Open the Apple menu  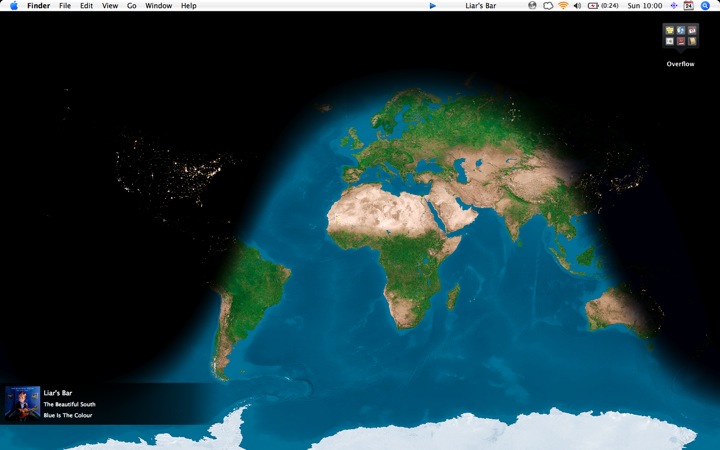(14, 6)
